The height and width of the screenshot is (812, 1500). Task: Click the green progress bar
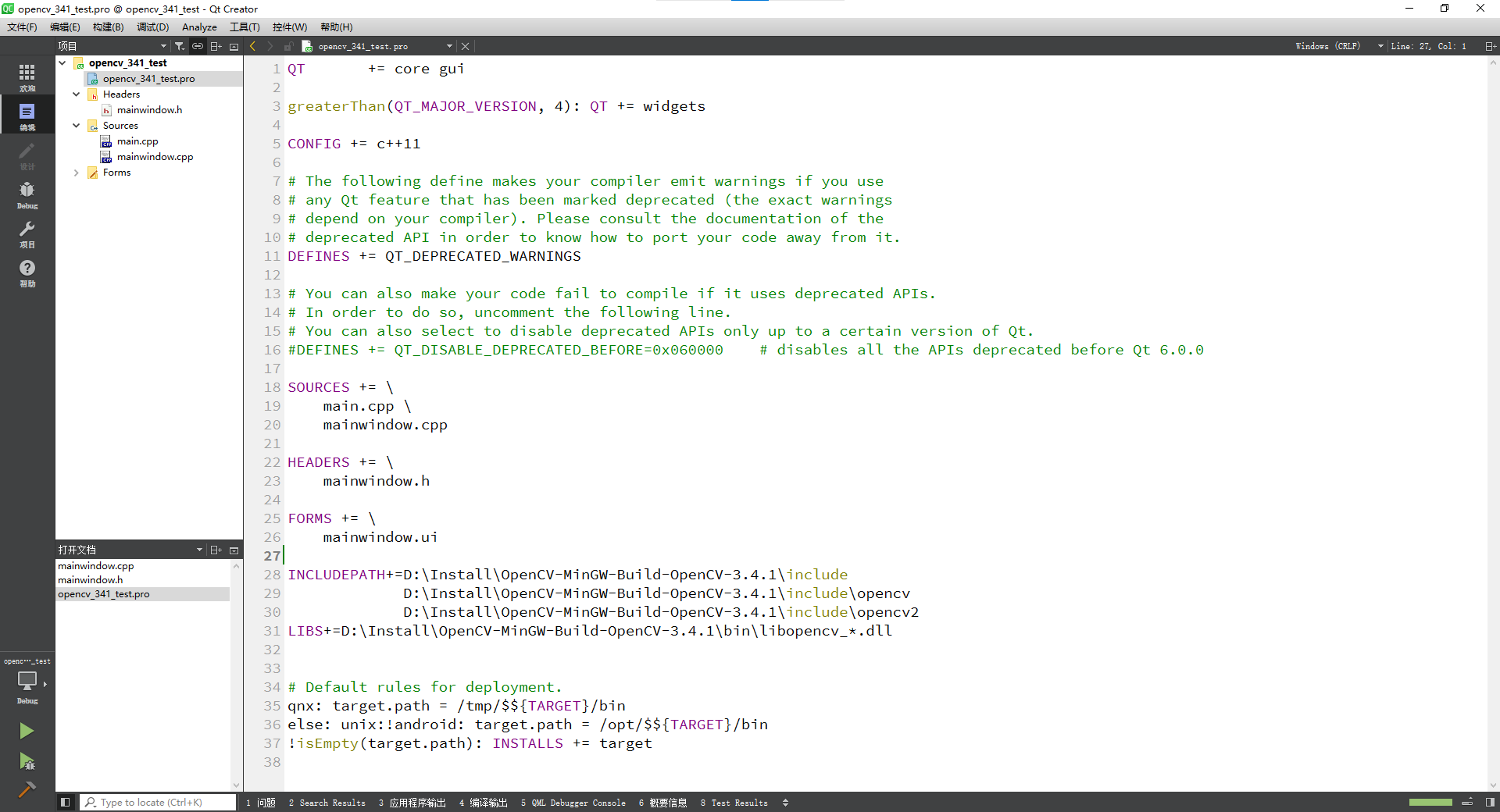click(1430, 803)
